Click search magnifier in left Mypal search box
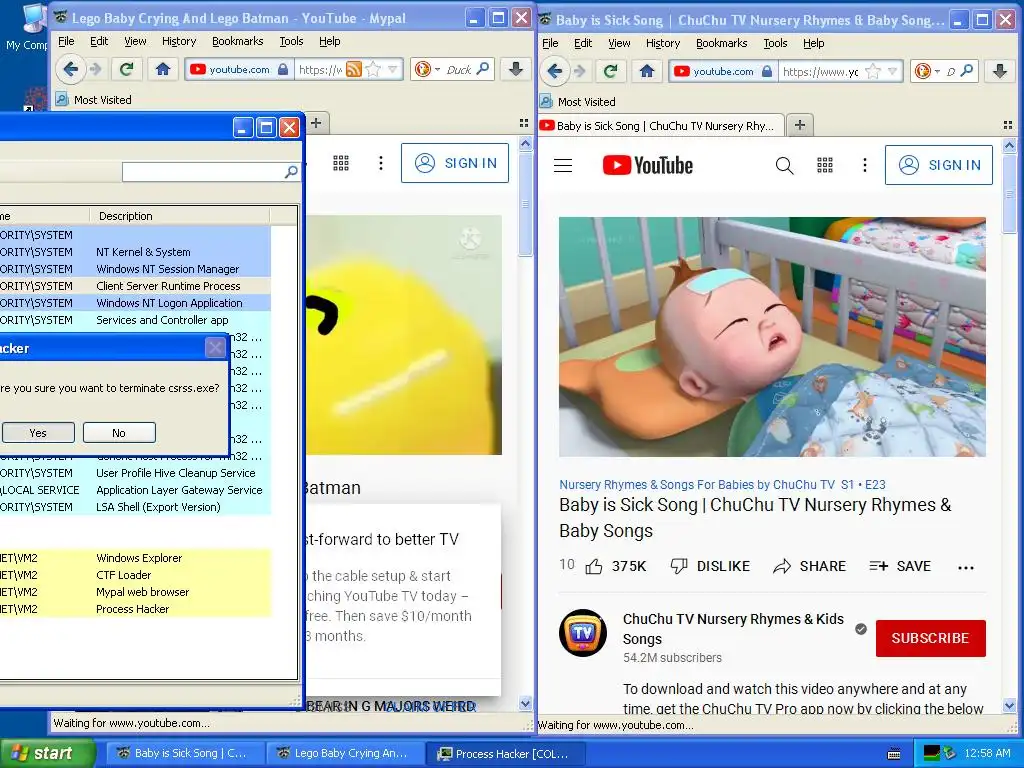1024x768 pixels. point(483,69)
